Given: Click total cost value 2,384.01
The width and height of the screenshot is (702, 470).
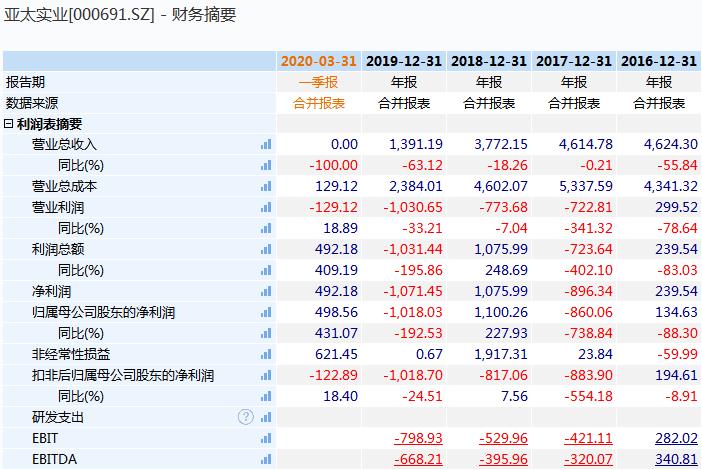Looking at the screenshot, I should (x=416, y=186).
